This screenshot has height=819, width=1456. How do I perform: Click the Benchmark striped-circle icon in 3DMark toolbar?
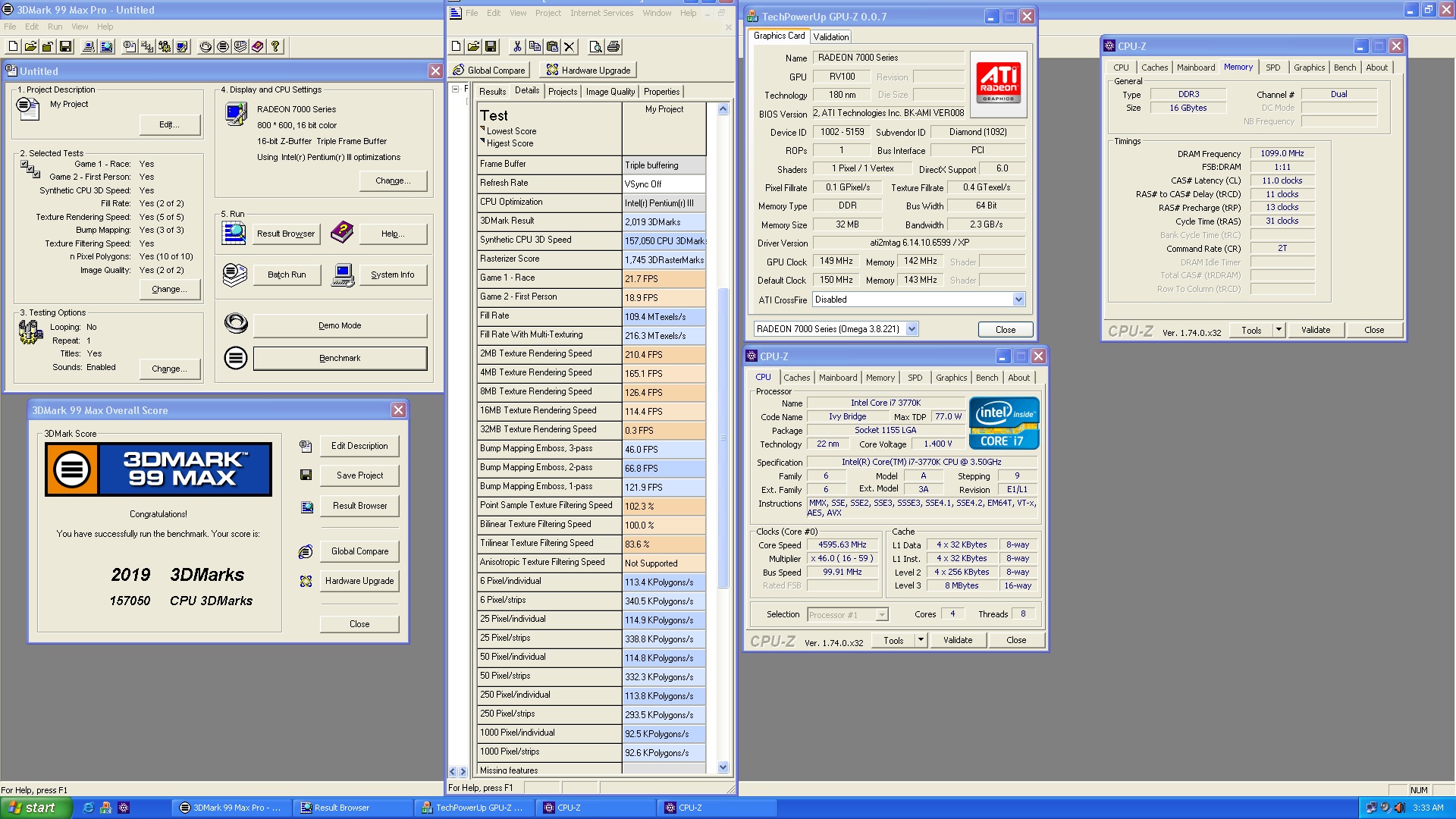pyautogui.click(x=223, y=47)
